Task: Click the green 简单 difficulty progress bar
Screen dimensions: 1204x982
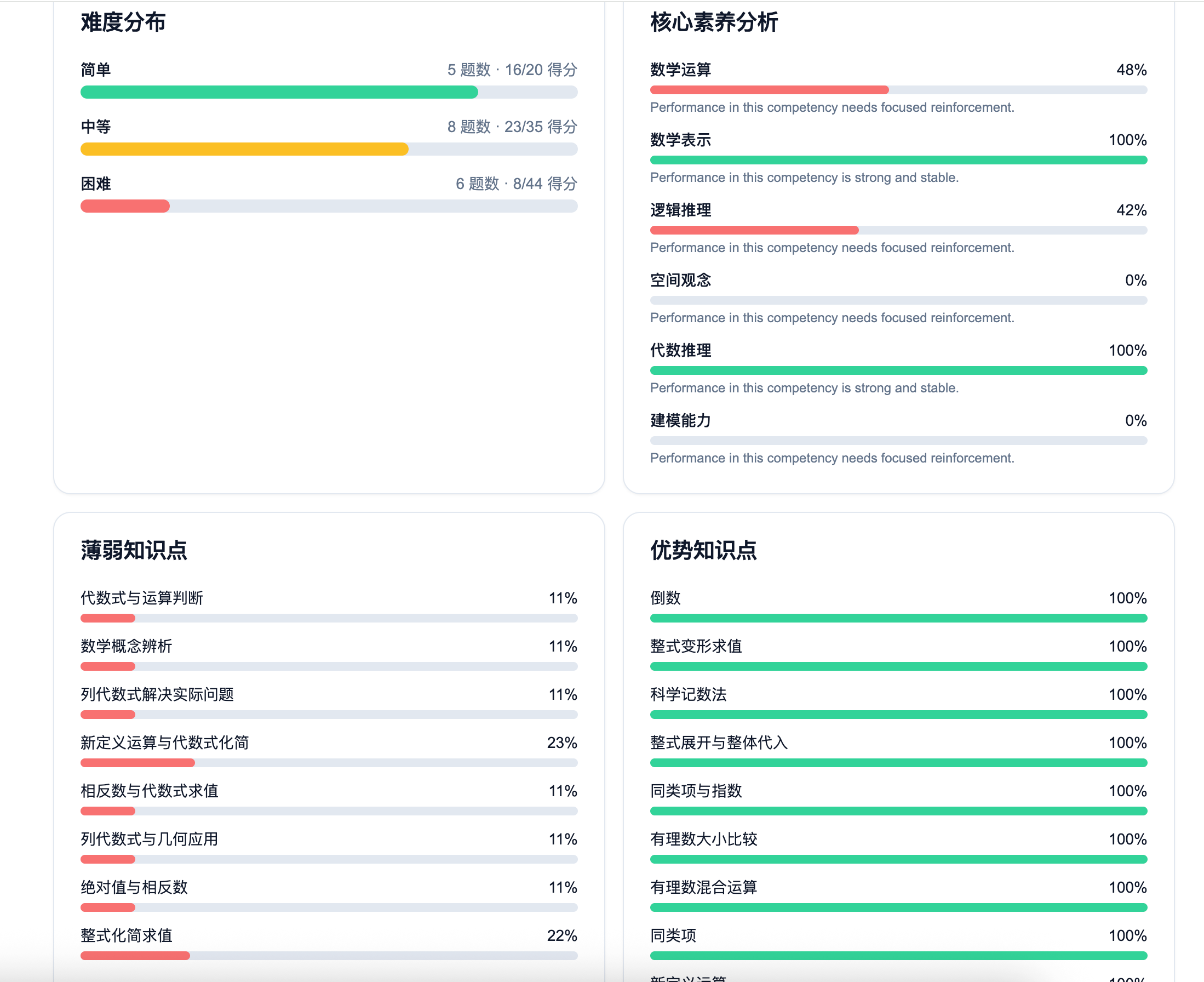Action: 329,92
